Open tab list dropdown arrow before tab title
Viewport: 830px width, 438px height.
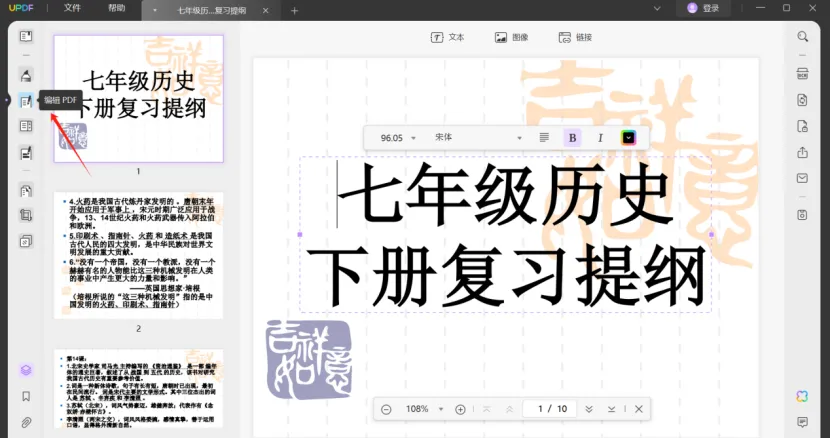point(155,11)
